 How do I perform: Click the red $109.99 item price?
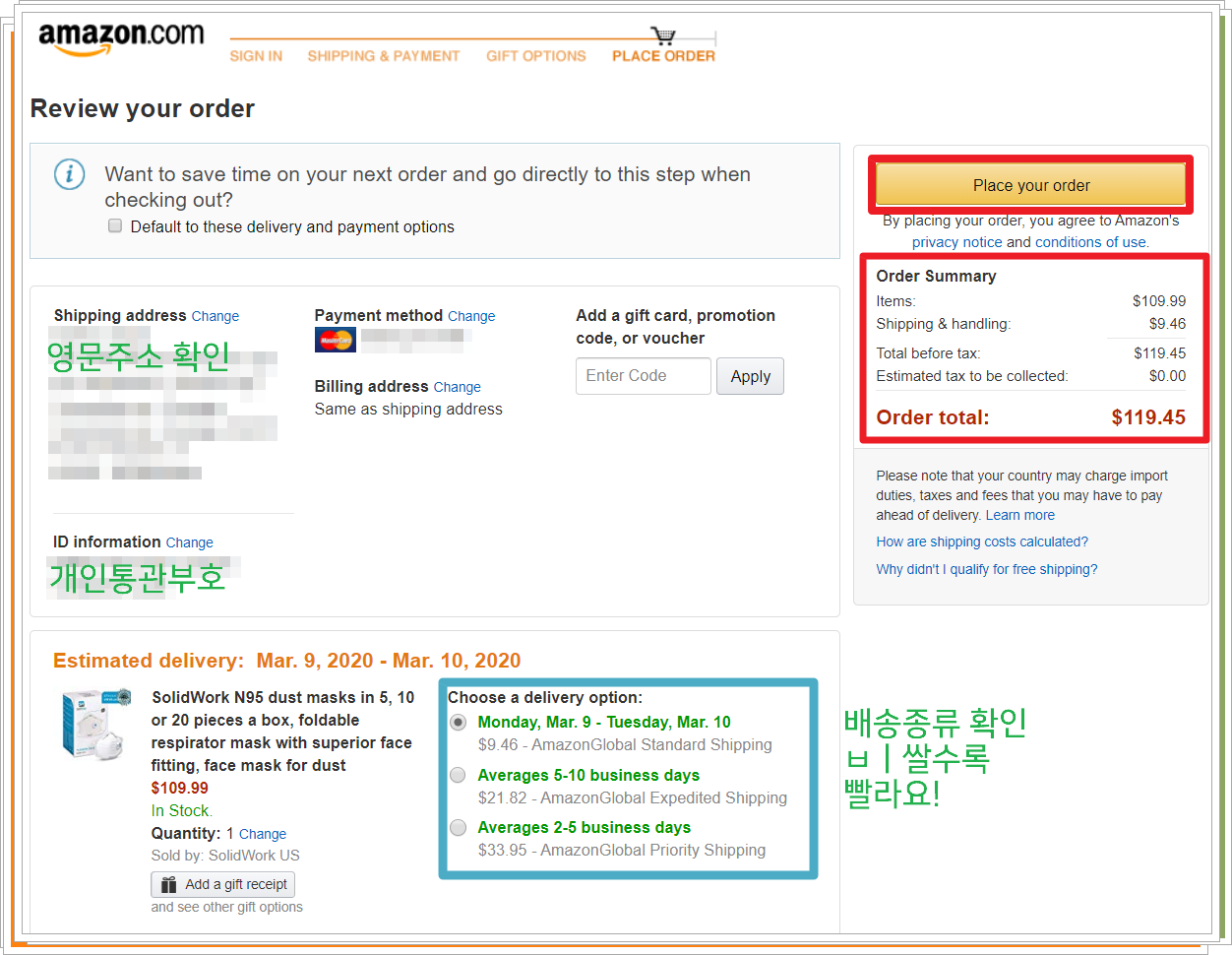[180, 788]
